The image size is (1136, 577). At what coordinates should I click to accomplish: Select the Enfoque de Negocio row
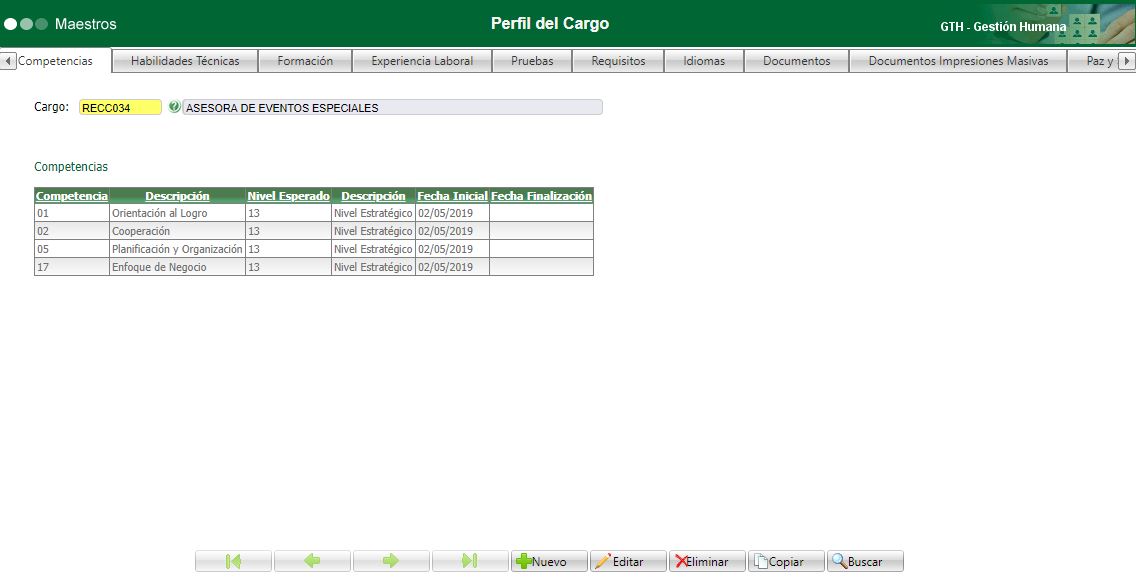[314, 267]
